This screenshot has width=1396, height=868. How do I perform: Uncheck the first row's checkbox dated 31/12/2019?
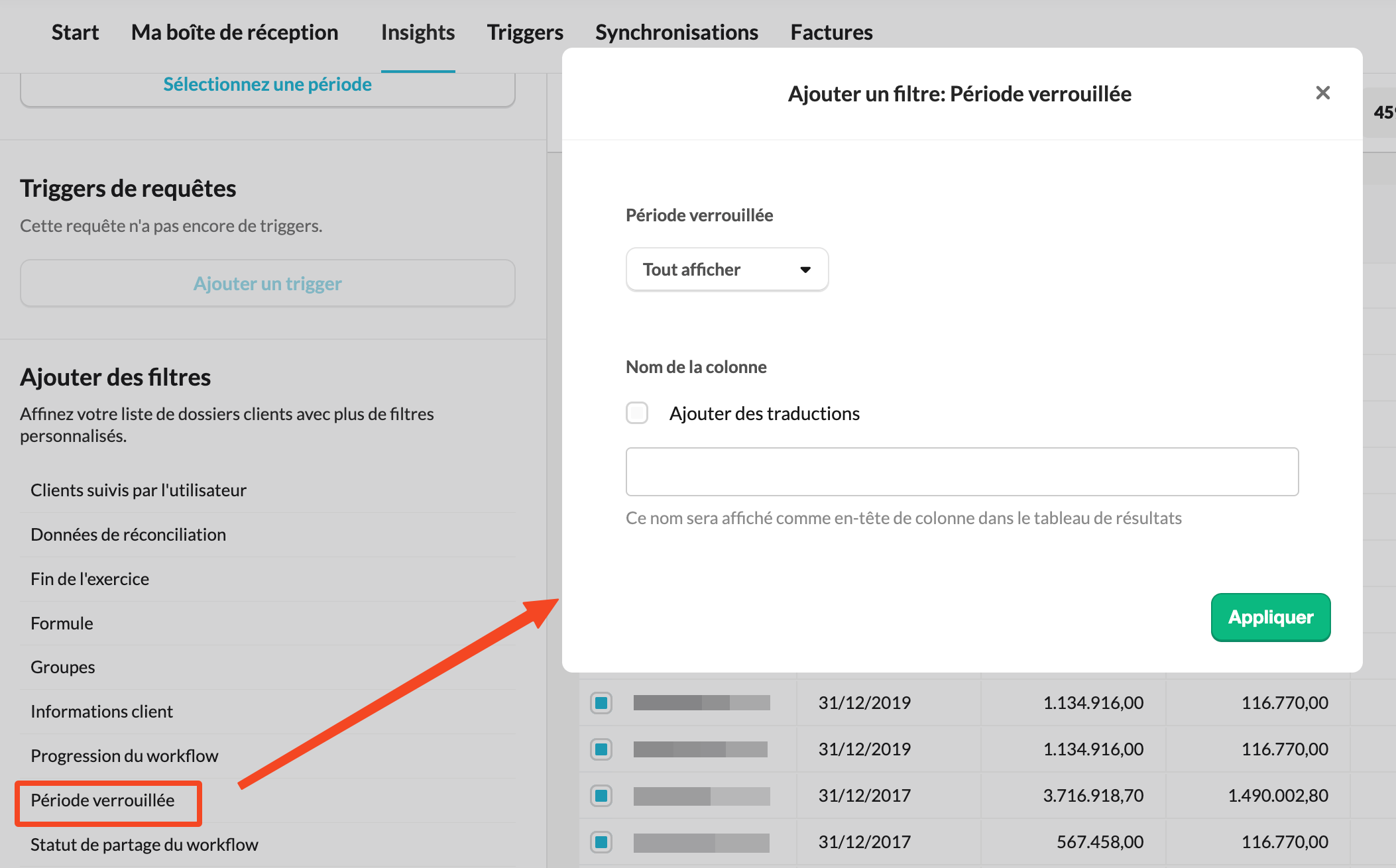pyautogui.click(x=601, y=702)
